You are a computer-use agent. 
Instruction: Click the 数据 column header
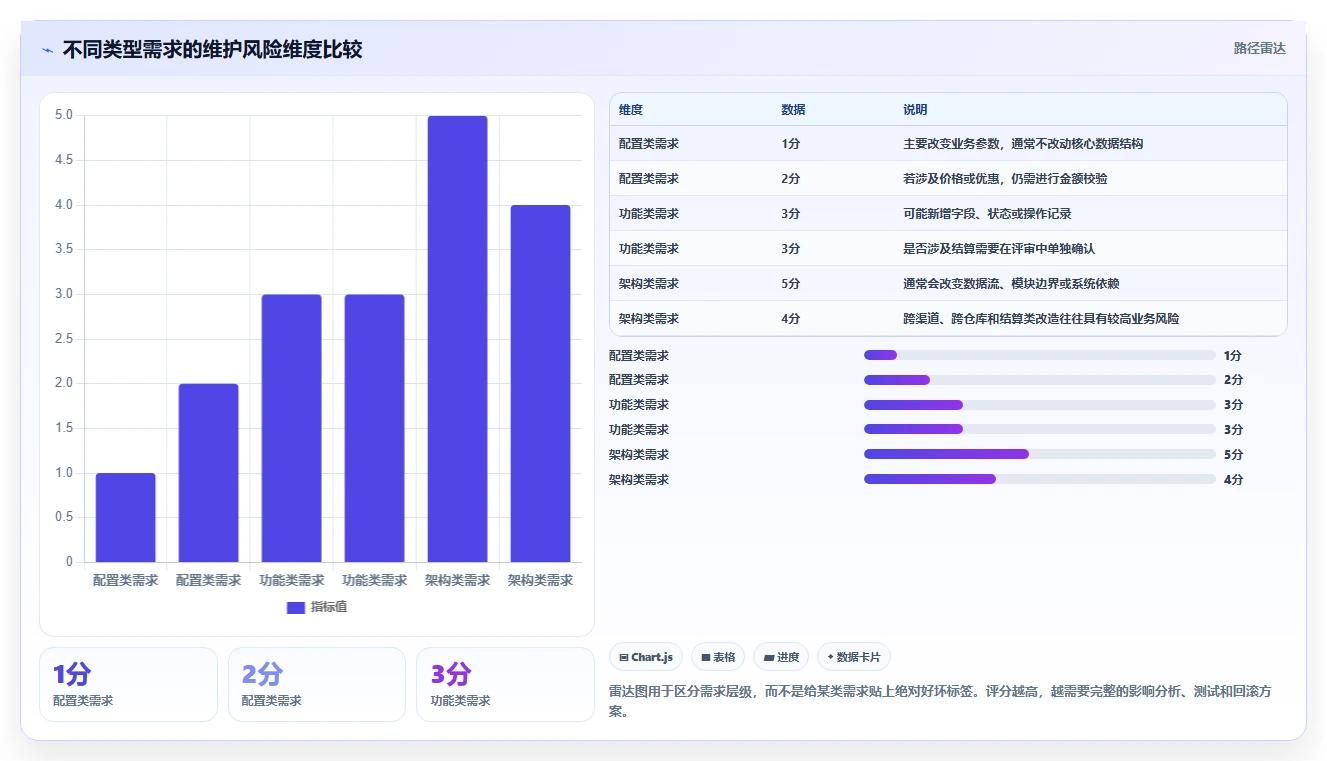click(793, 109)
